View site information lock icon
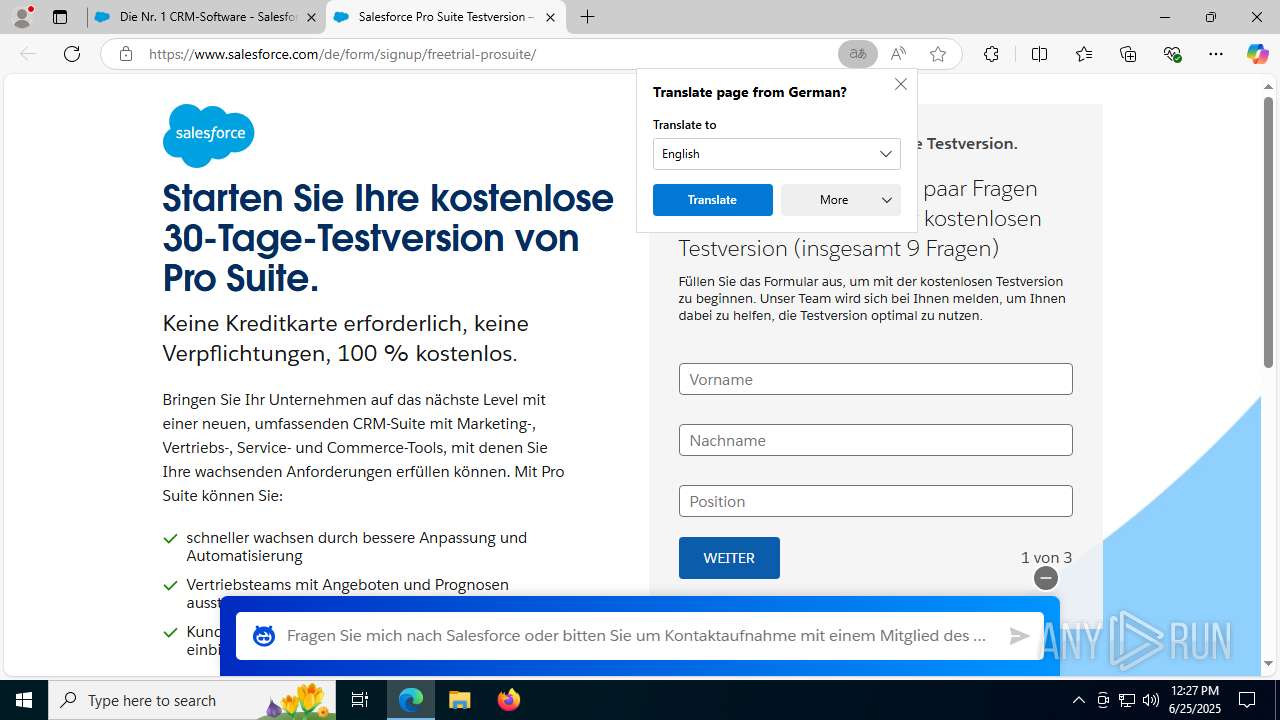 [125, 54]
